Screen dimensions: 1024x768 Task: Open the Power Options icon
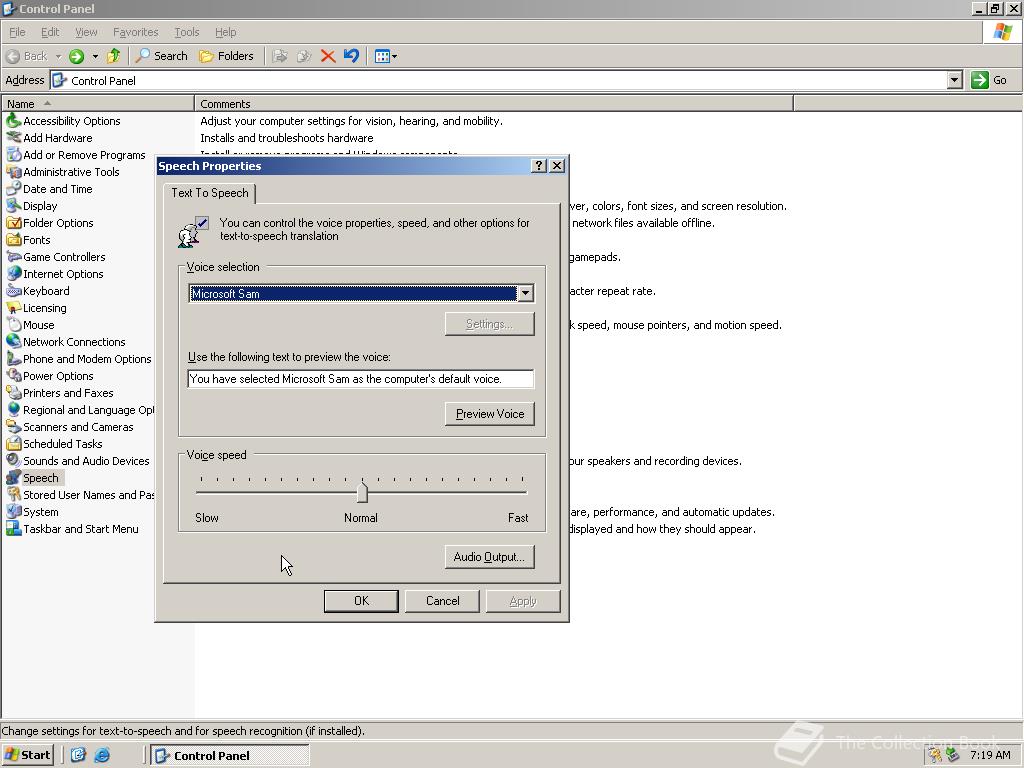[x=14, y=376]
